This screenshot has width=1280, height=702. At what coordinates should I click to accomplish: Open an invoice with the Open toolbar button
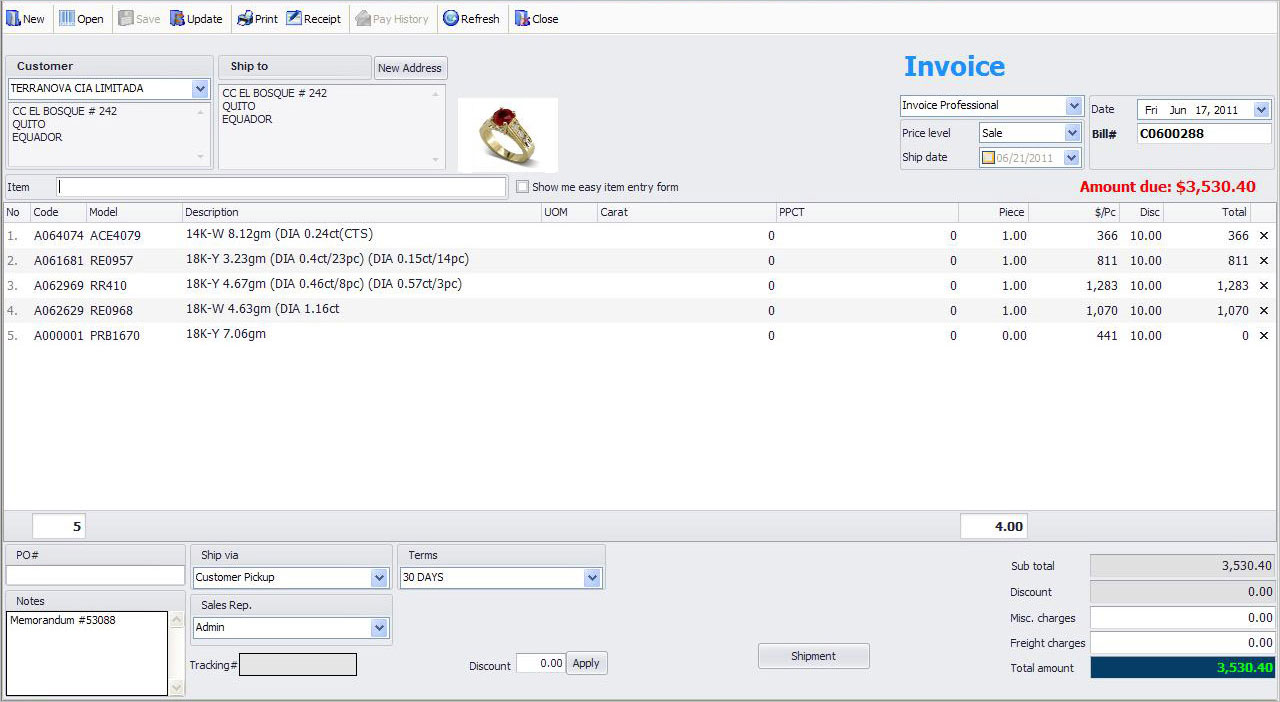(81, 18)
